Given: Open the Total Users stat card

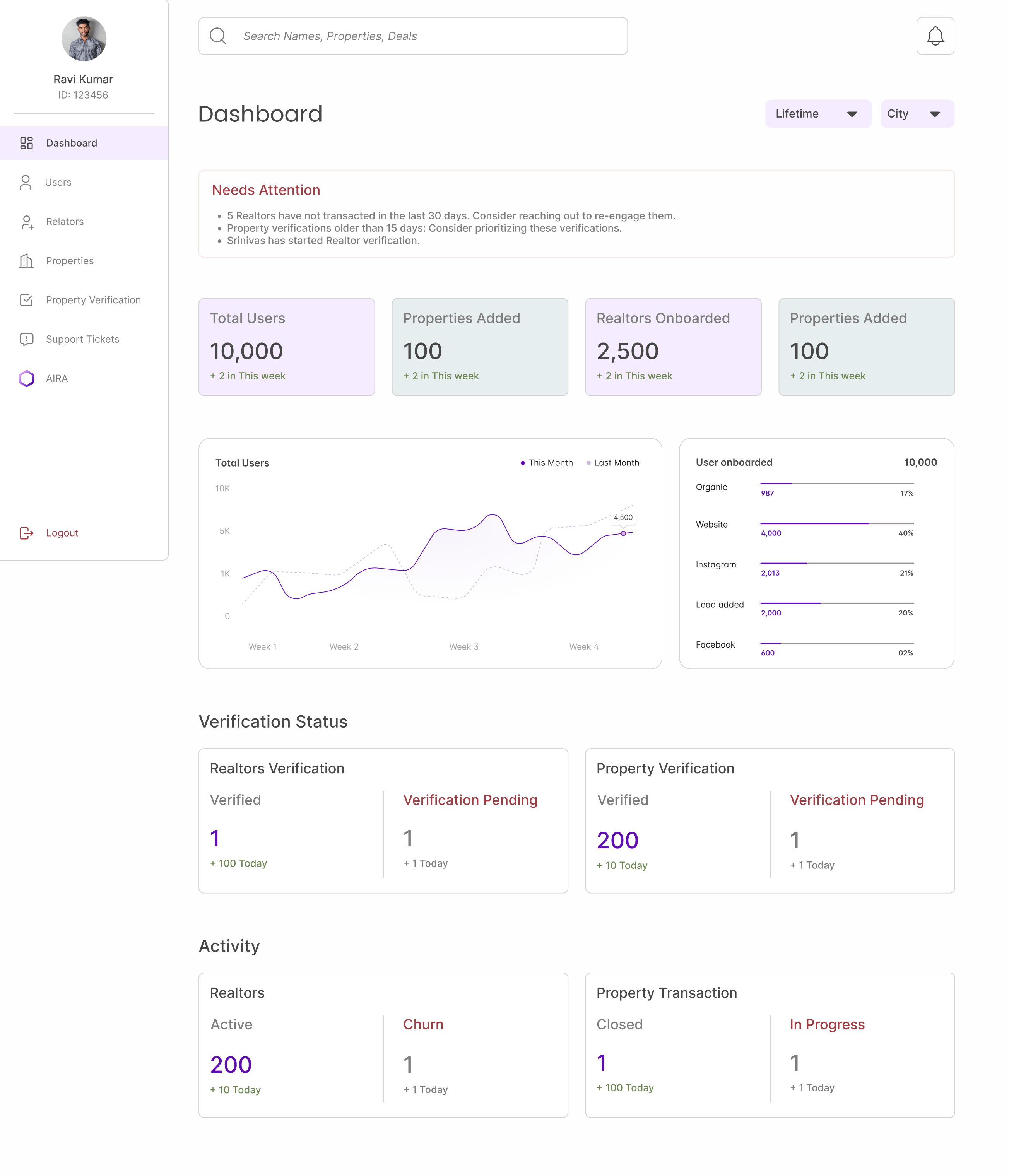Looking at the screenshot, I should click(287, 347).
